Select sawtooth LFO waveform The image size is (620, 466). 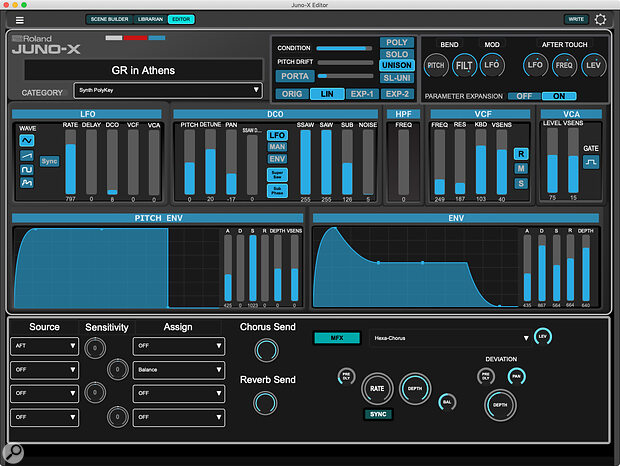click(x=27, y=155)
